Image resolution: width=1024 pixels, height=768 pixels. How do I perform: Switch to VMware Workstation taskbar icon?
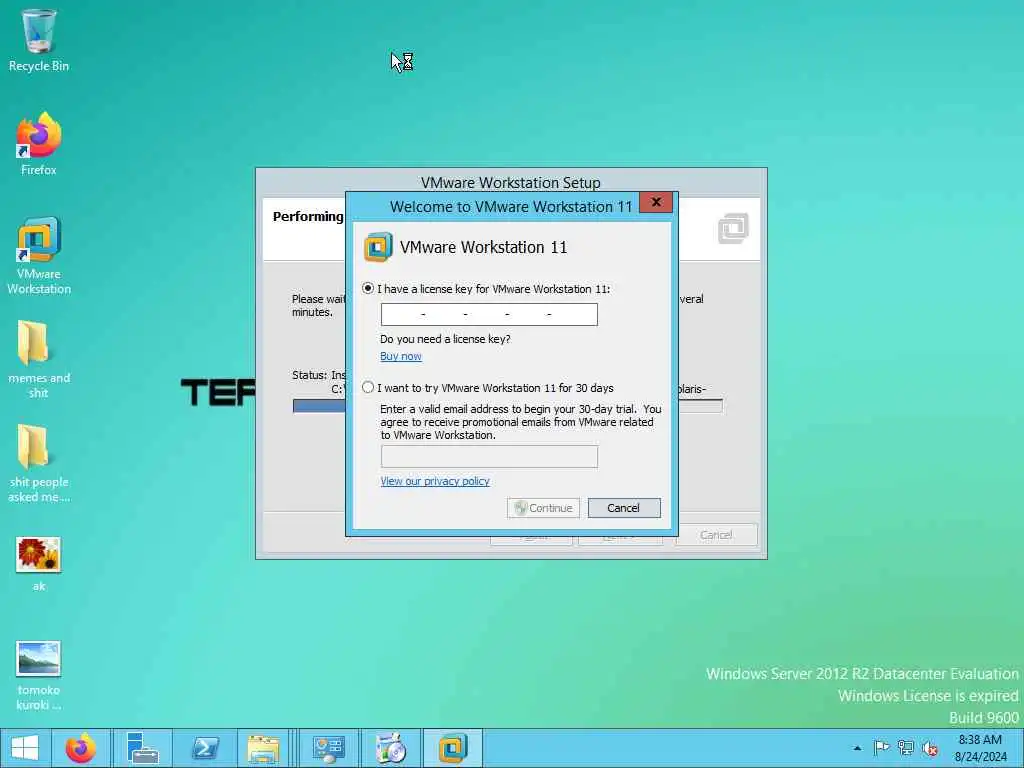(453, 748)
